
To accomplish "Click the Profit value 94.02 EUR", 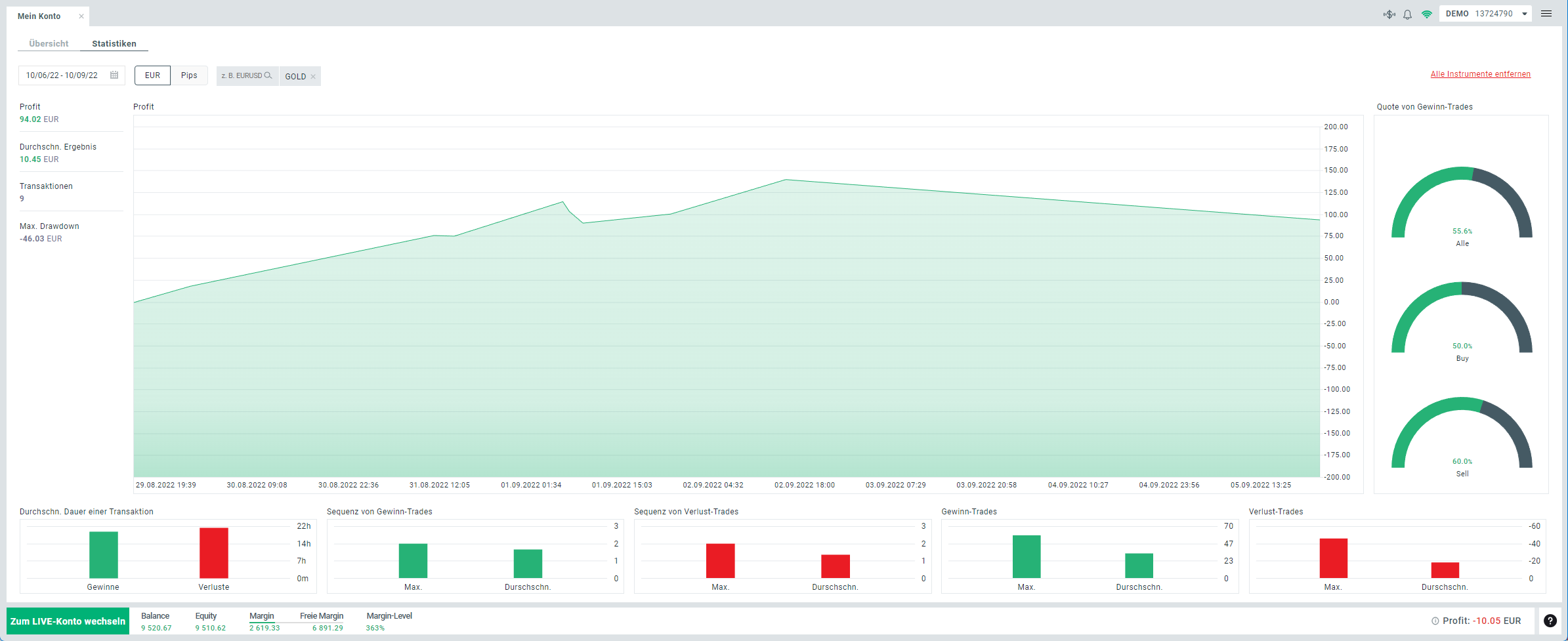I will click(x=39, y=119).
